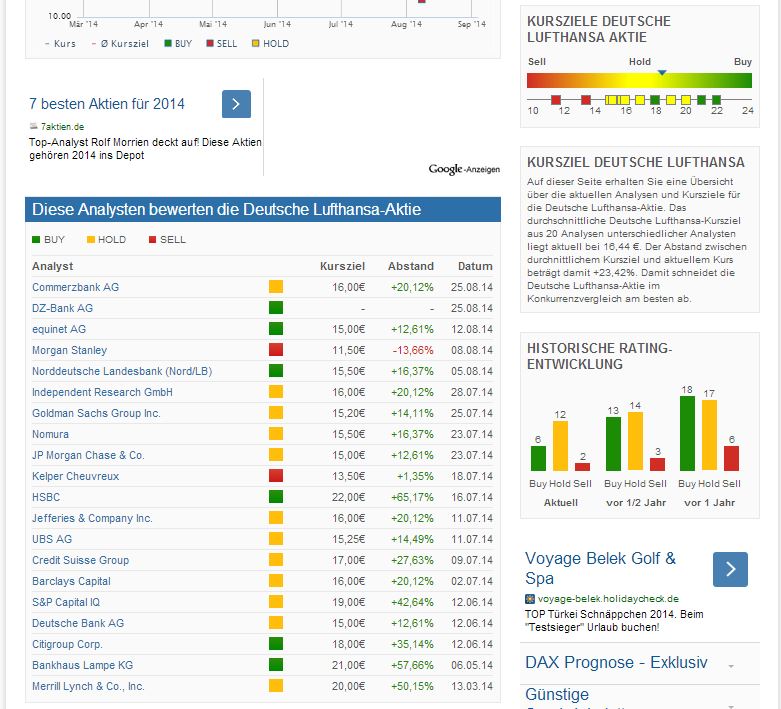This screenshot has height=709, width=781.
Task: Open the Commerzbank AG analyst link
Action: [x=75, y=287]
